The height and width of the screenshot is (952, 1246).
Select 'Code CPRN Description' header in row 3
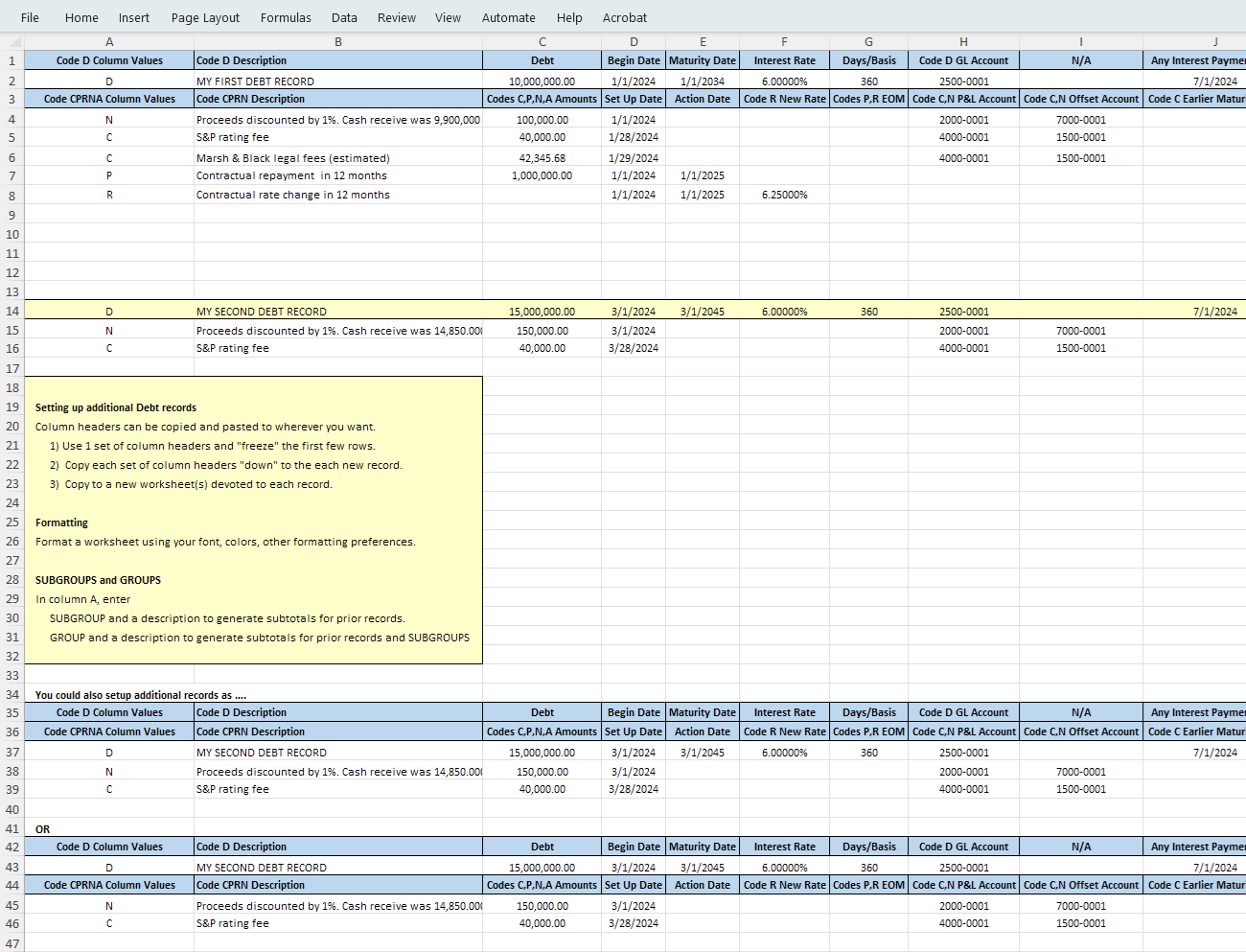(338, 99)
